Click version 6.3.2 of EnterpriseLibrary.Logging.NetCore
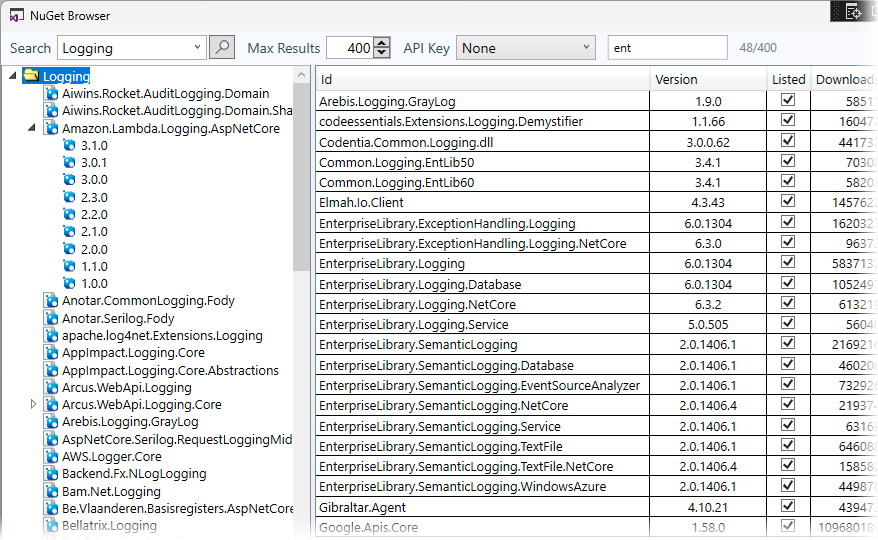The width and height of the screenshot is (878, 540). pos(708,304)
